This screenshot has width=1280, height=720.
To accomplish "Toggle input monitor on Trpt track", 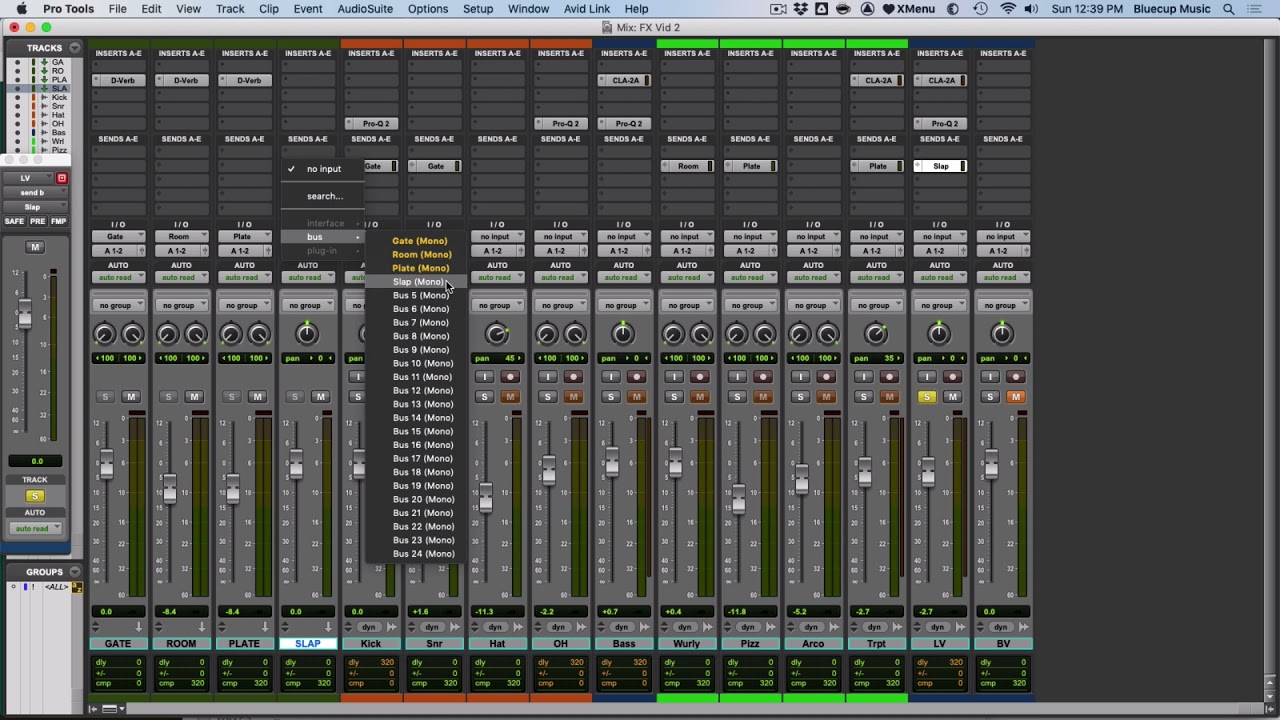I will [864, 377].
